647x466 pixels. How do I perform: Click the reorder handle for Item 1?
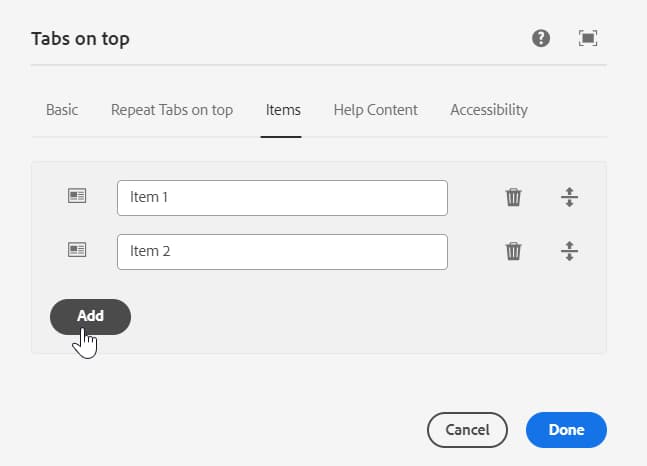569,197
